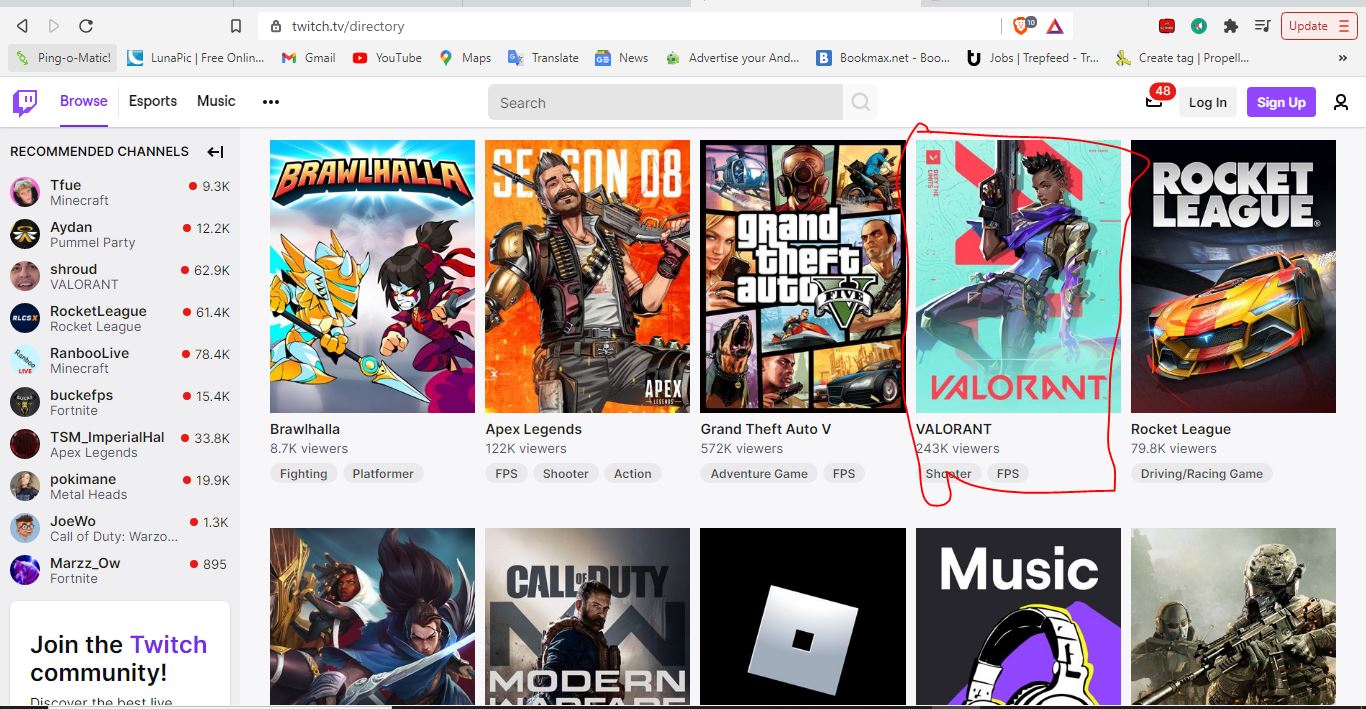Viewport: 1366px width, 709px height.
Task: Open the browser extensions puzzle icon
Action: (1231, 26)
